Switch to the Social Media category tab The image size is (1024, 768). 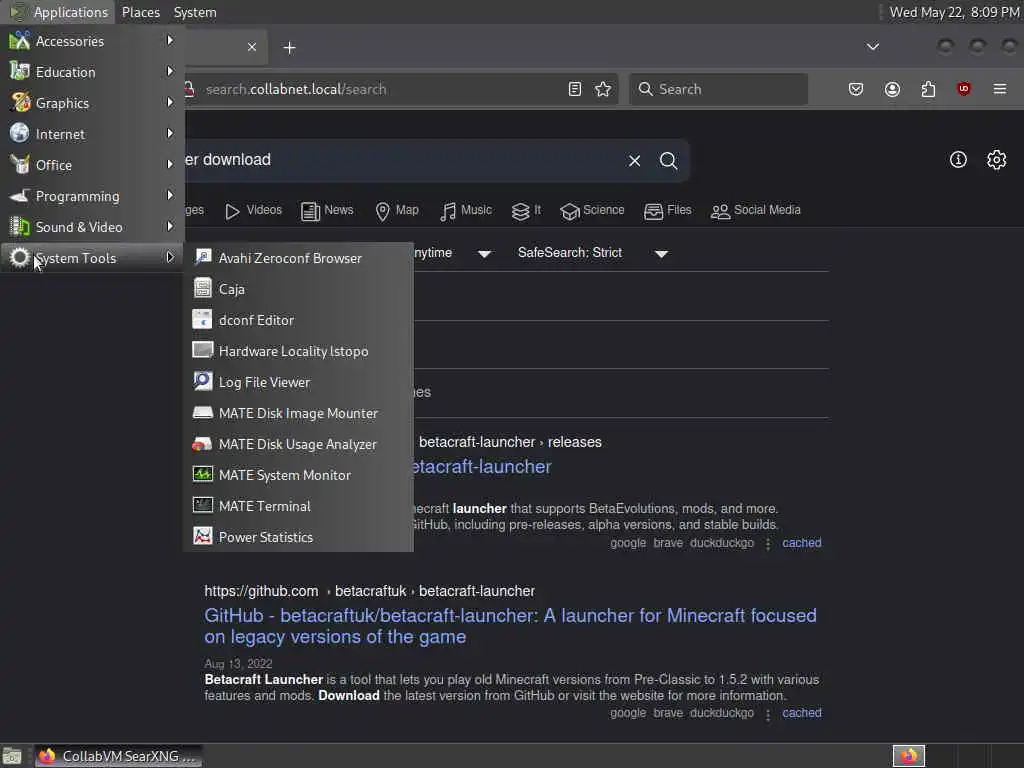click(756, 210)
